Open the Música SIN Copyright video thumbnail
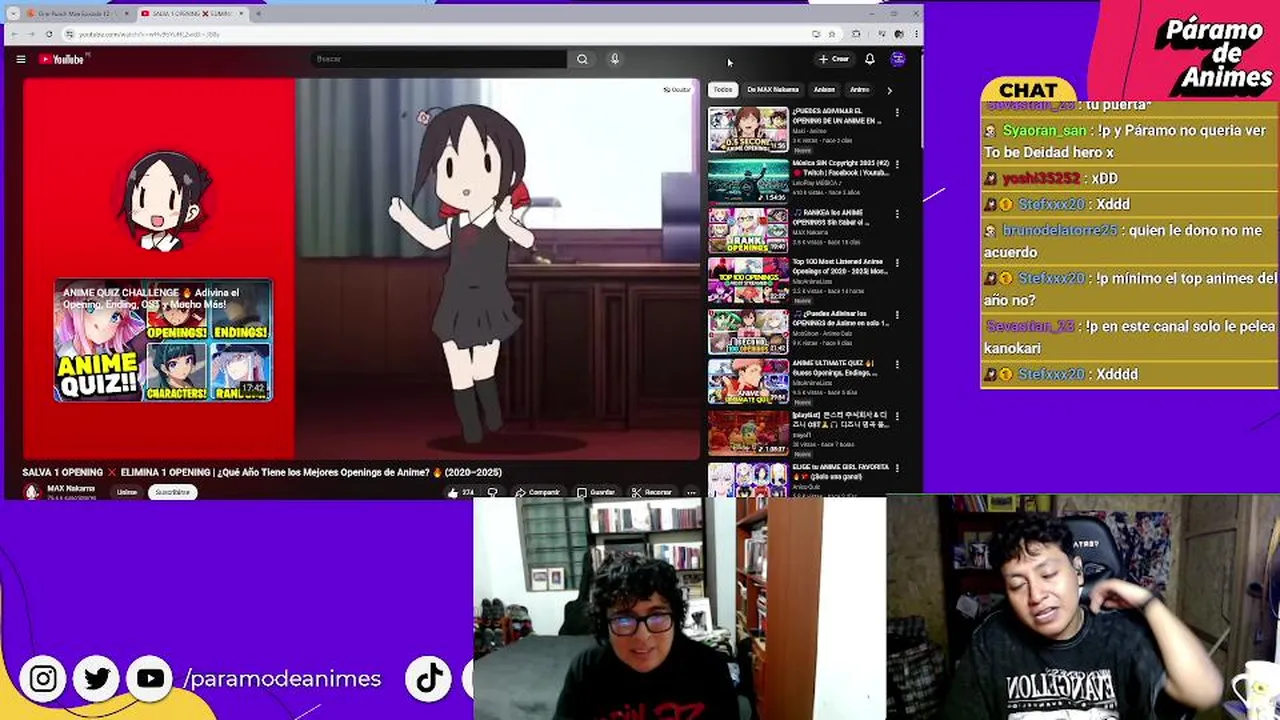 point(748,180)
